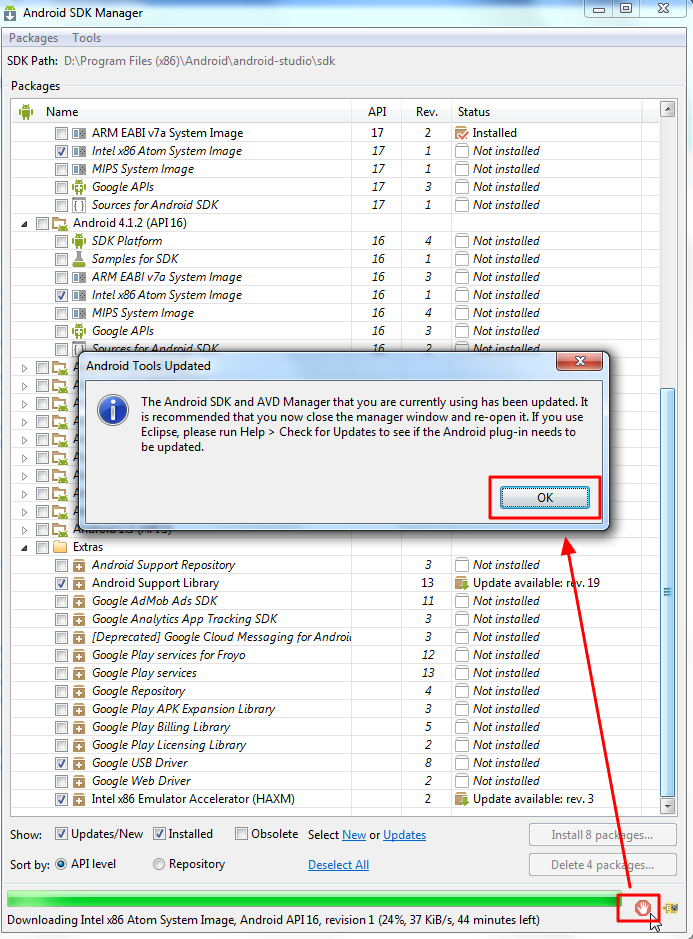The height and width of the screenshot is (939, 693).
Task: Click the Google Web Driver package icon
Action: click(x=79, y=782)
